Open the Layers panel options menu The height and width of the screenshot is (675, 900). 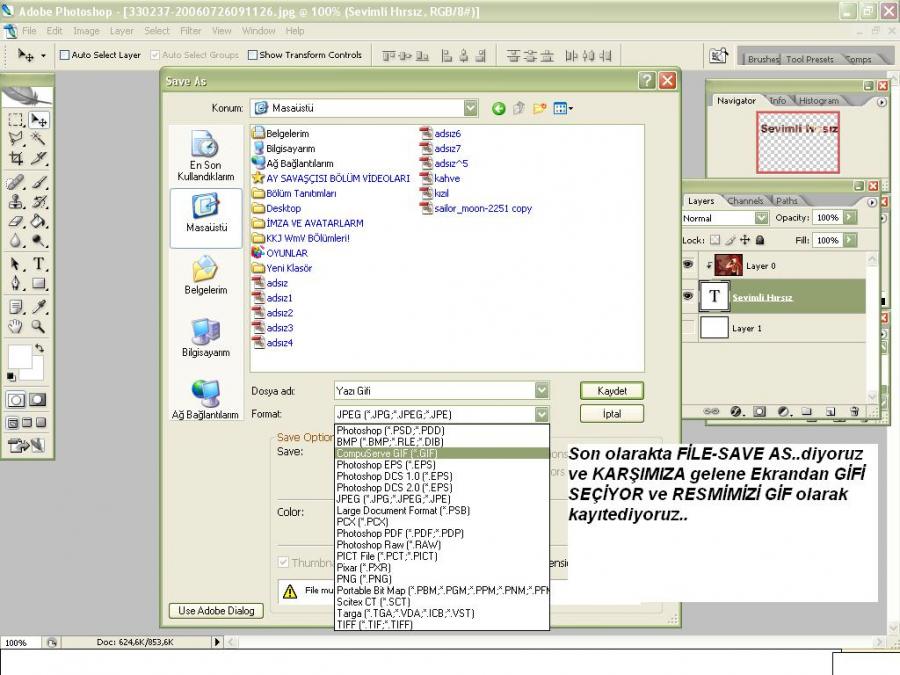click(872, 202)
